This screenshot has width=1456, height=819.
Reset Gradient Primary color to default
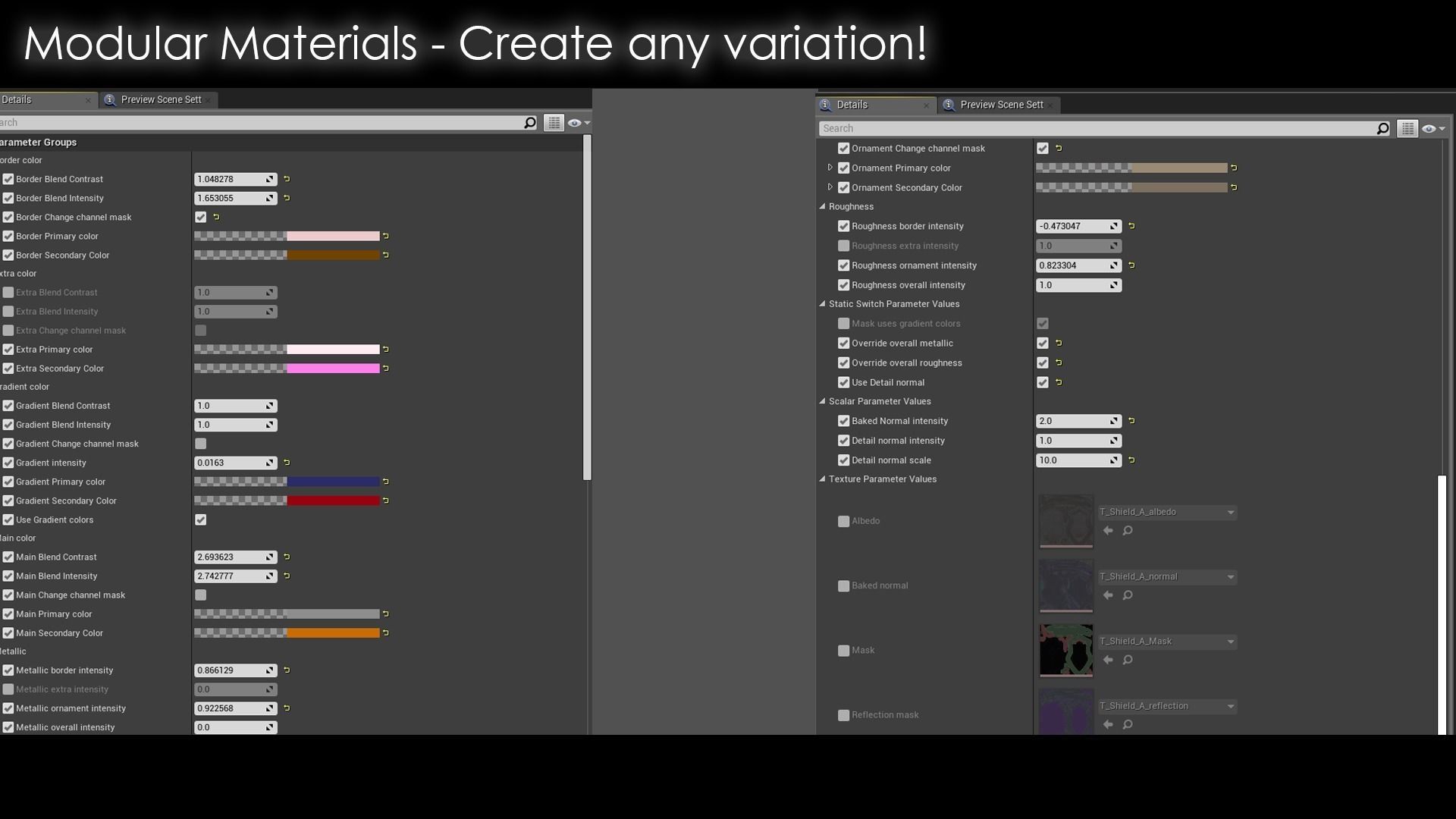(386, 482)
